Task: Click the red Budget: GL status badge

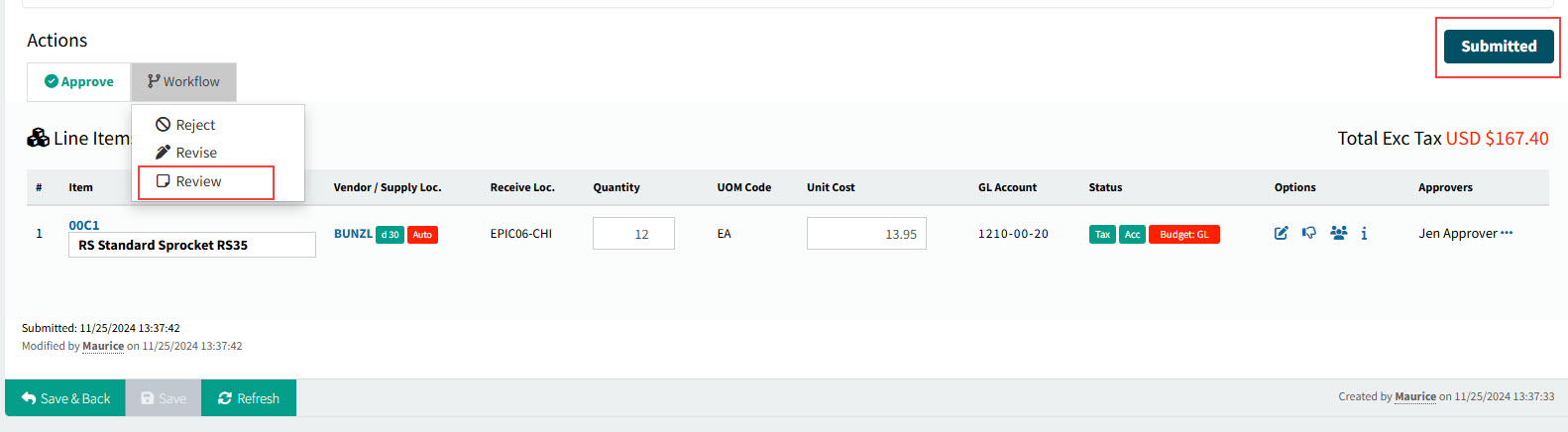Action: click(x=1183, y=235)
